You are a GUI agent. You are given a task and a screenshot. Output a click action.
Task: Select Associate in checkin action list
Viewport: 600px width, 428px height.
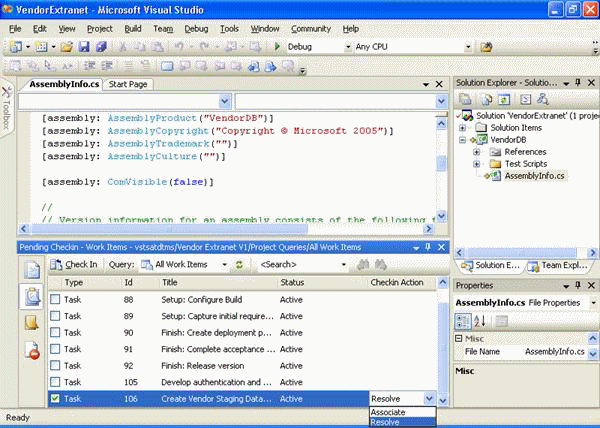(402, 412)
